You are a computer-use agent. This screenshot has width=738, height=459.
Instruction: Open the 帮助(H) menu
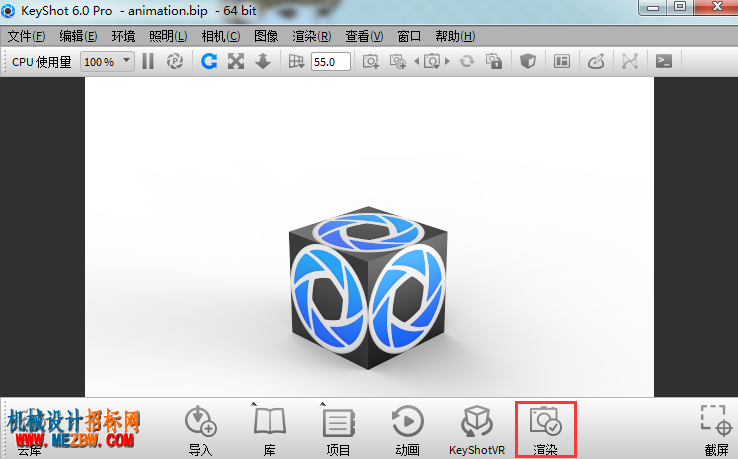[455, 36]
